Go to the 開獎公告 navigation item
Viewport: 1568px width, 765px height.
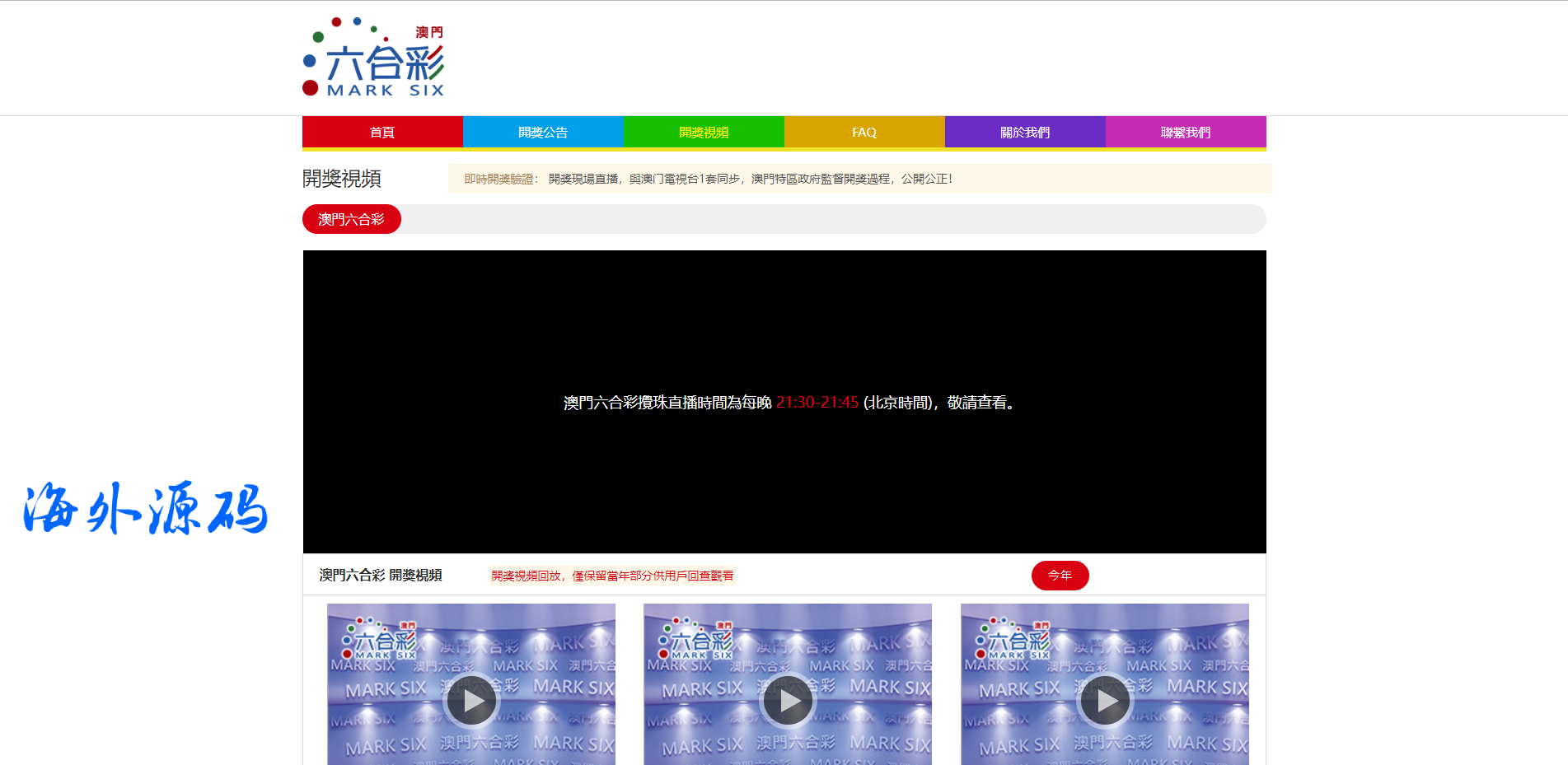(543, 132)
